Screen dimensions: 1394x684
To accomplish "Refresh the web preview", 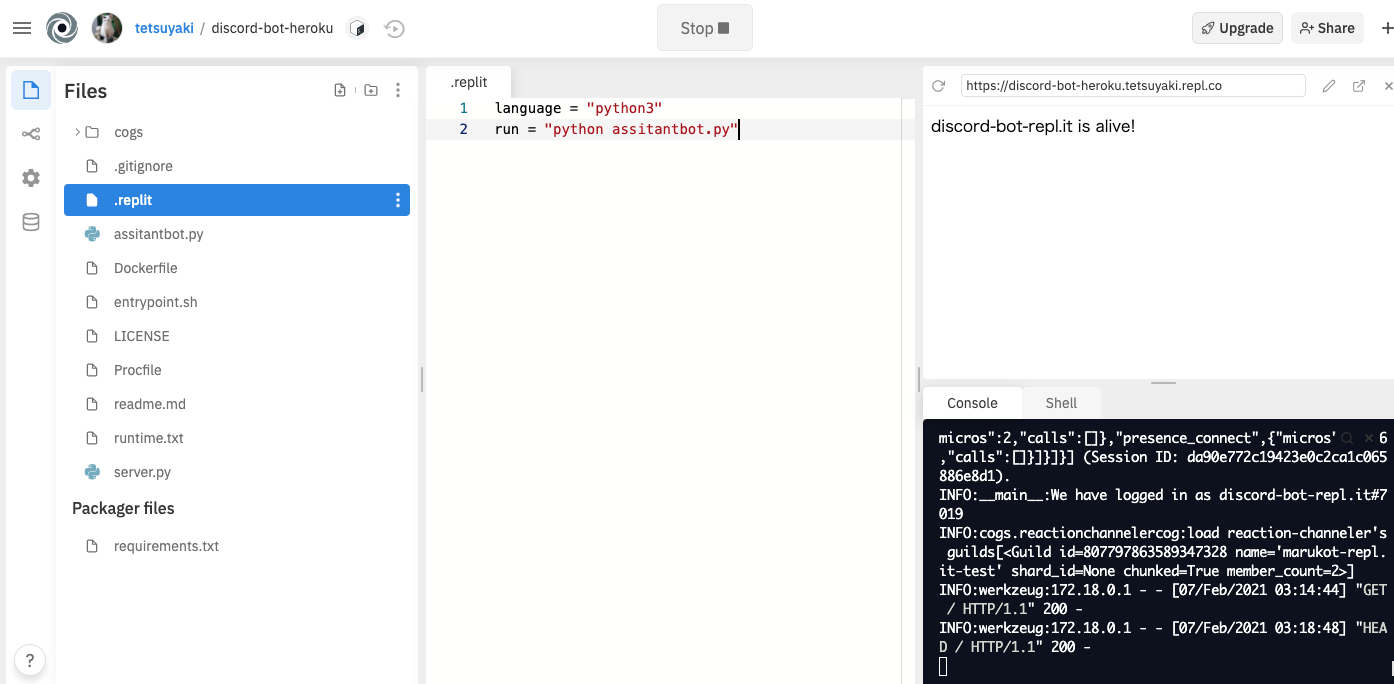I will coord(938,86).
